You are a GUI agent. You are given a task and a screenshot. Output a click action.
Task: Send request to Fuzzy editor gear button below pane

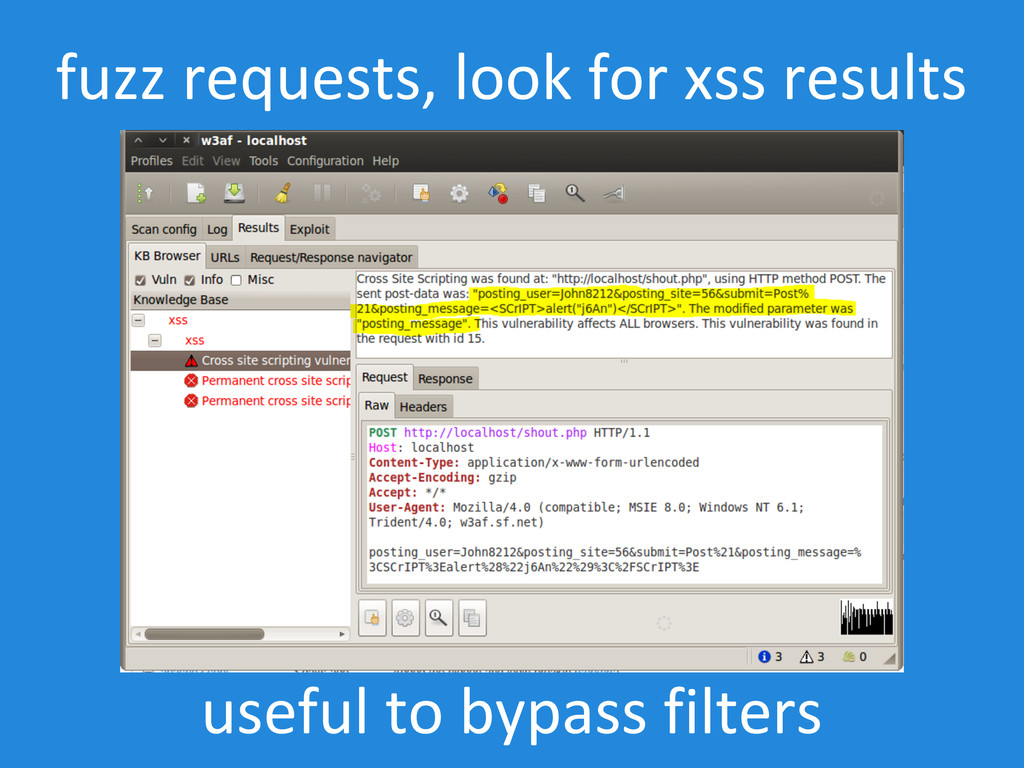[x=405, y=617]
